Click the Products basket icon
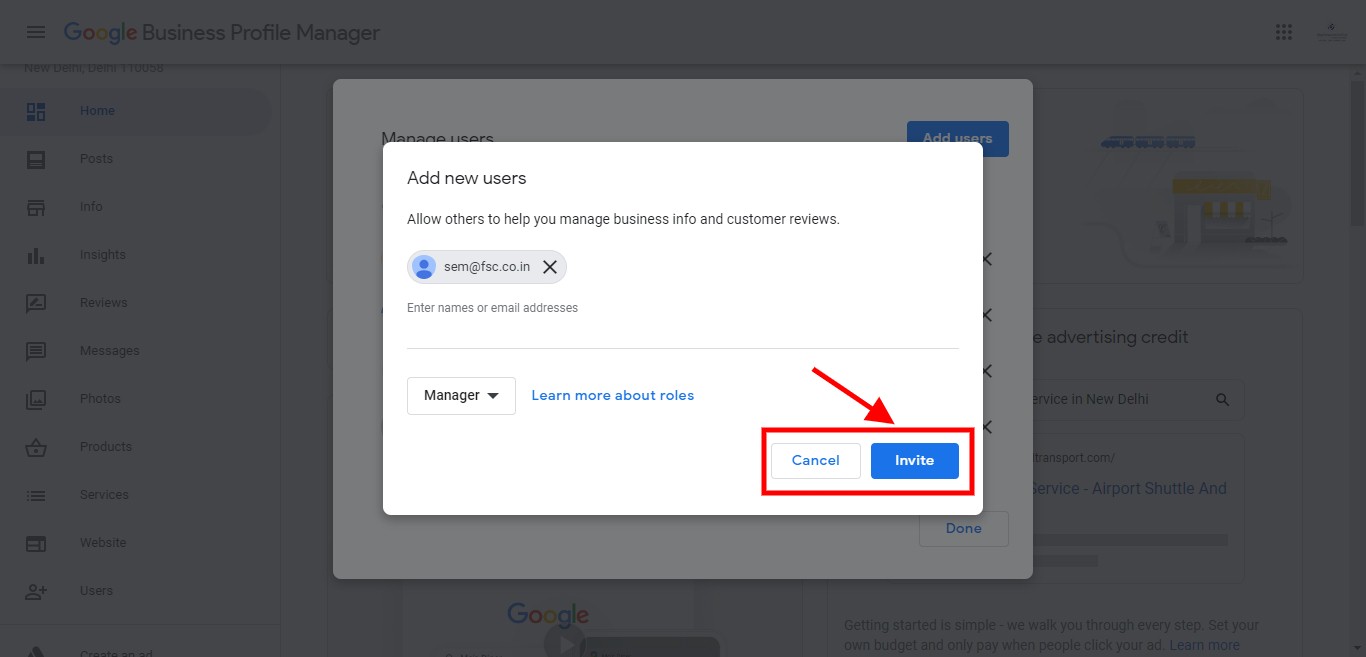 (x=36, y=447)
